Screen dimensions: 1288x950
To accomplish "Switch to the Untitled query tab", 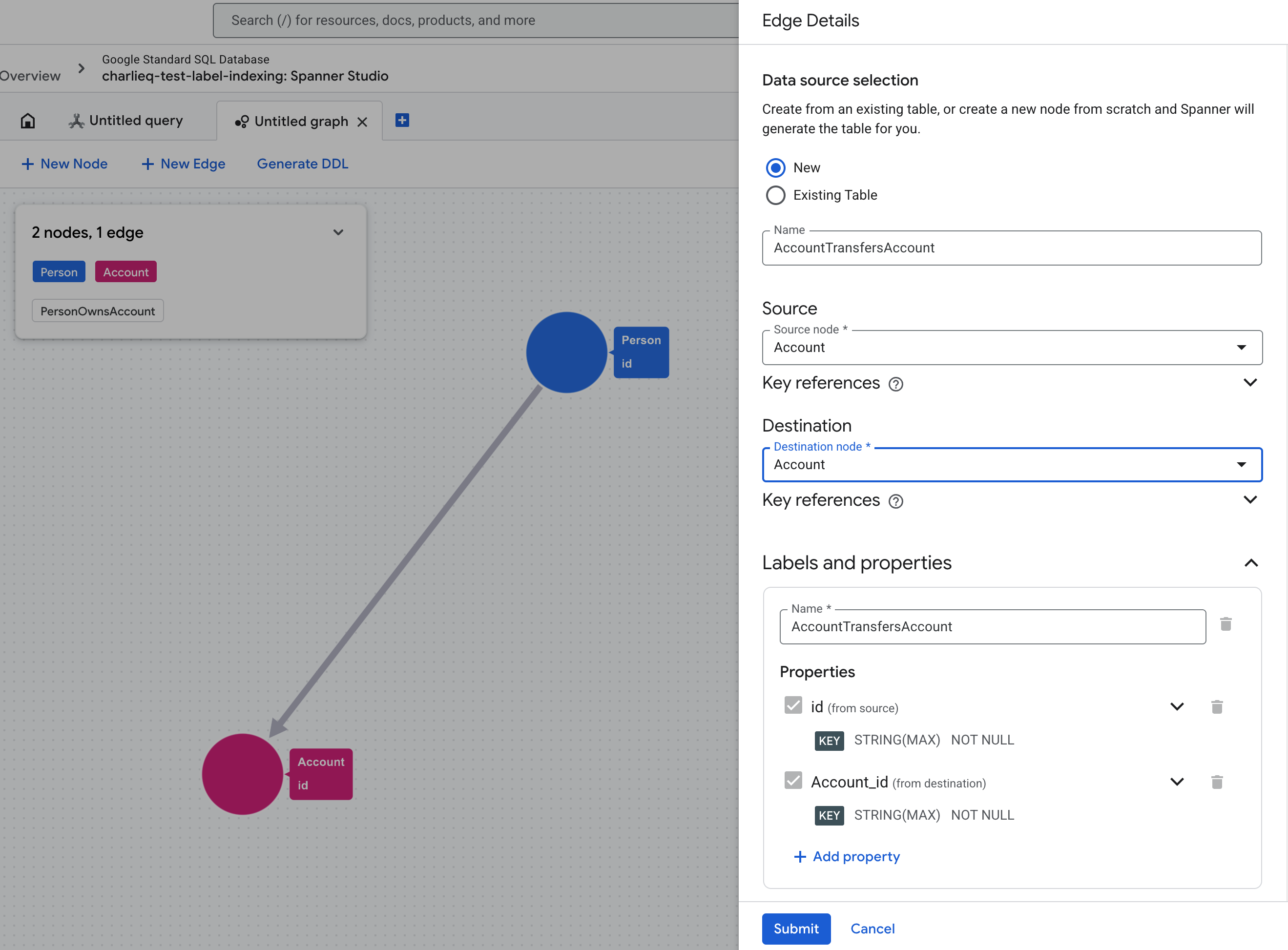I will [136, 120].
